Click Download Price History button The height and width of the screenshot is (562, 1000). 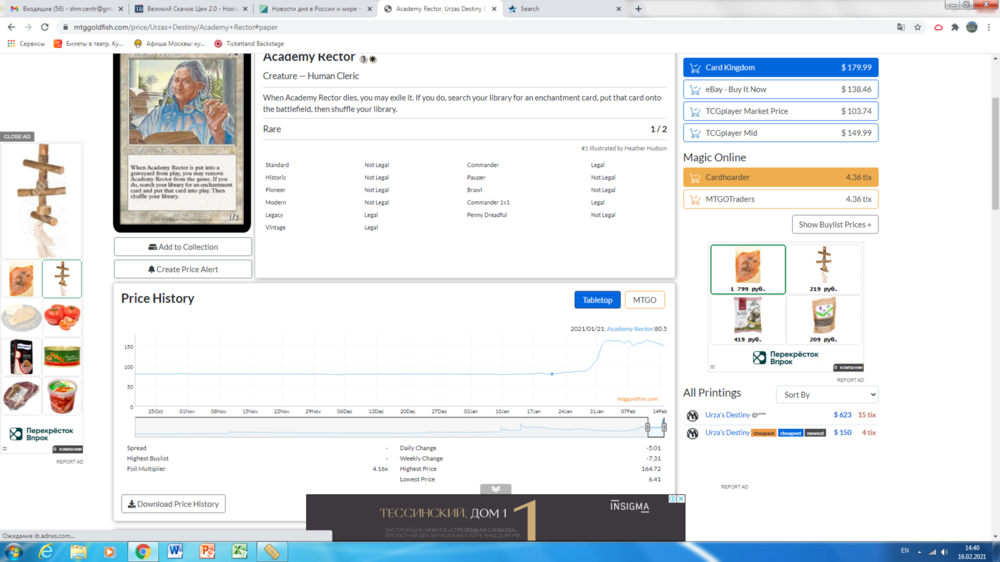[x=173, y=504]
